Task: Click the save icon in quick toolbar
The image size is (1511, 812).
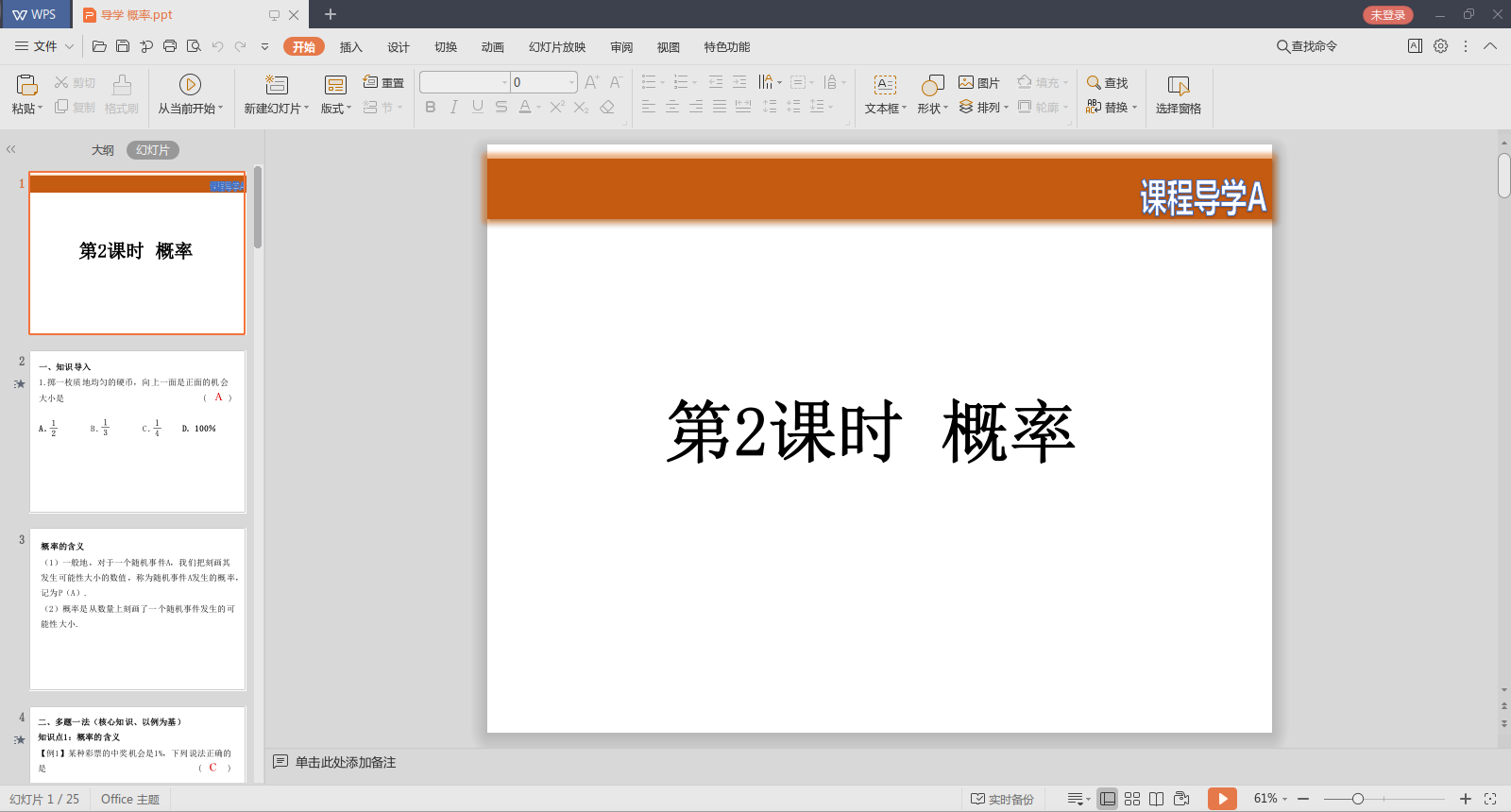Action: [x=123, y=46]
